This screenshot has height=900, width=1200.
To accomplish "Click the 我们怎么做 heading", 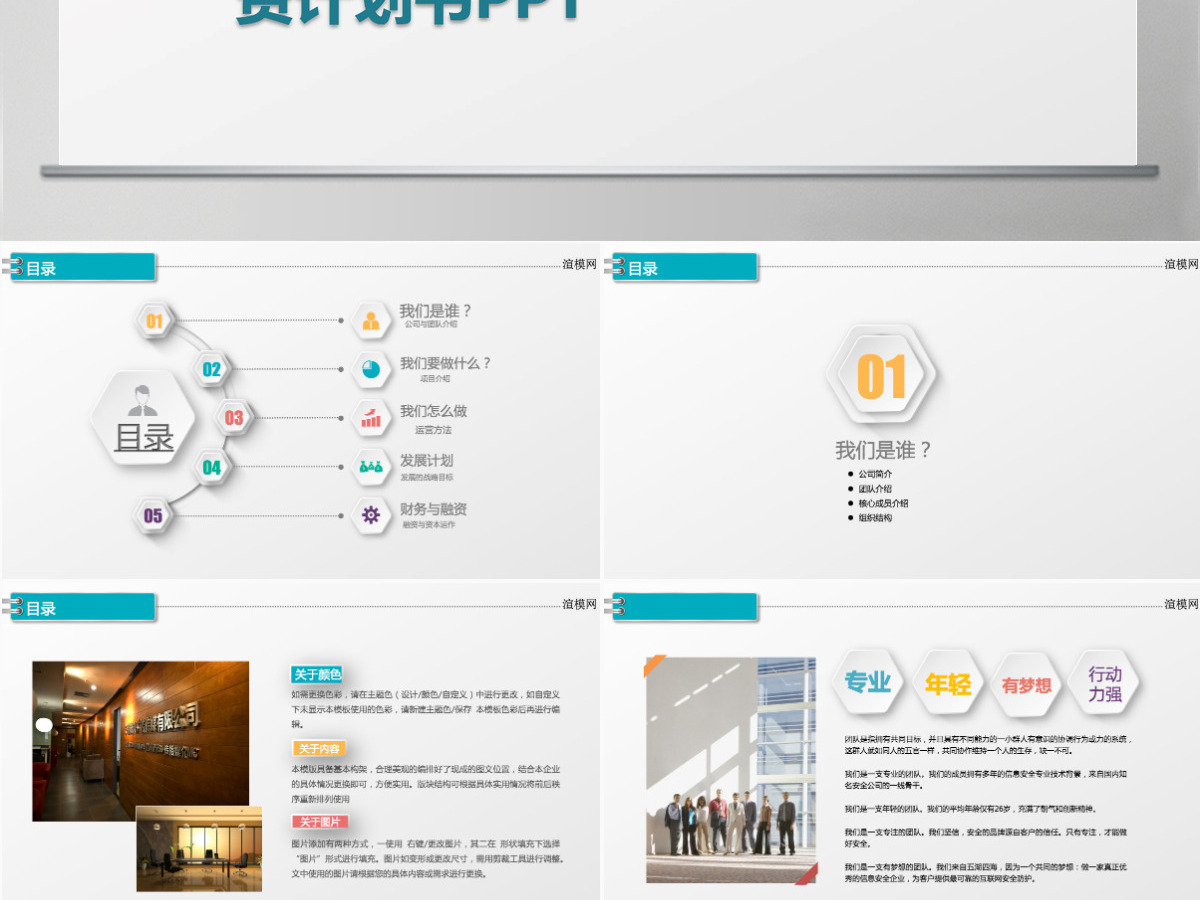I will click(x=433, y=411).
